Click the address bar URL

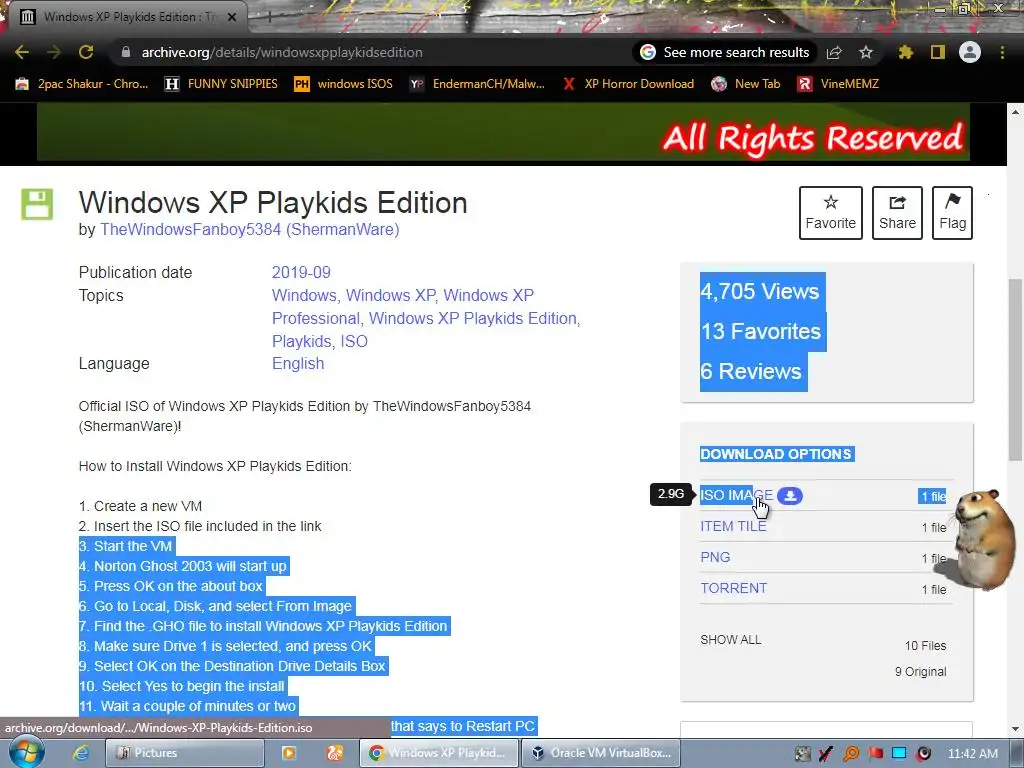(x=282, y=52)
